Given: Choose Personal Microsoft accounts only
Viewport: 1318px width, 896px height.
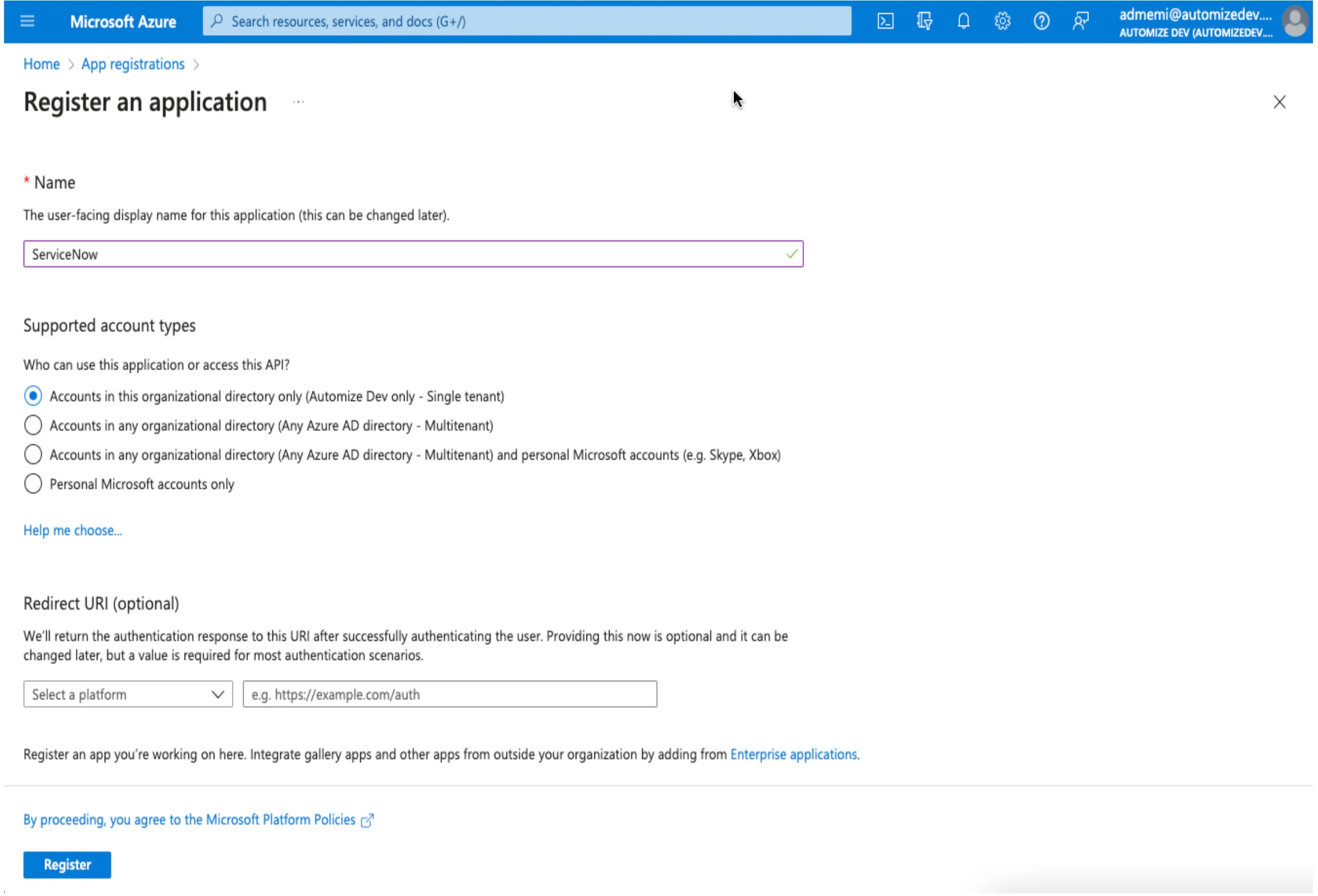Looking at the screenshot, I should point(33,484).
